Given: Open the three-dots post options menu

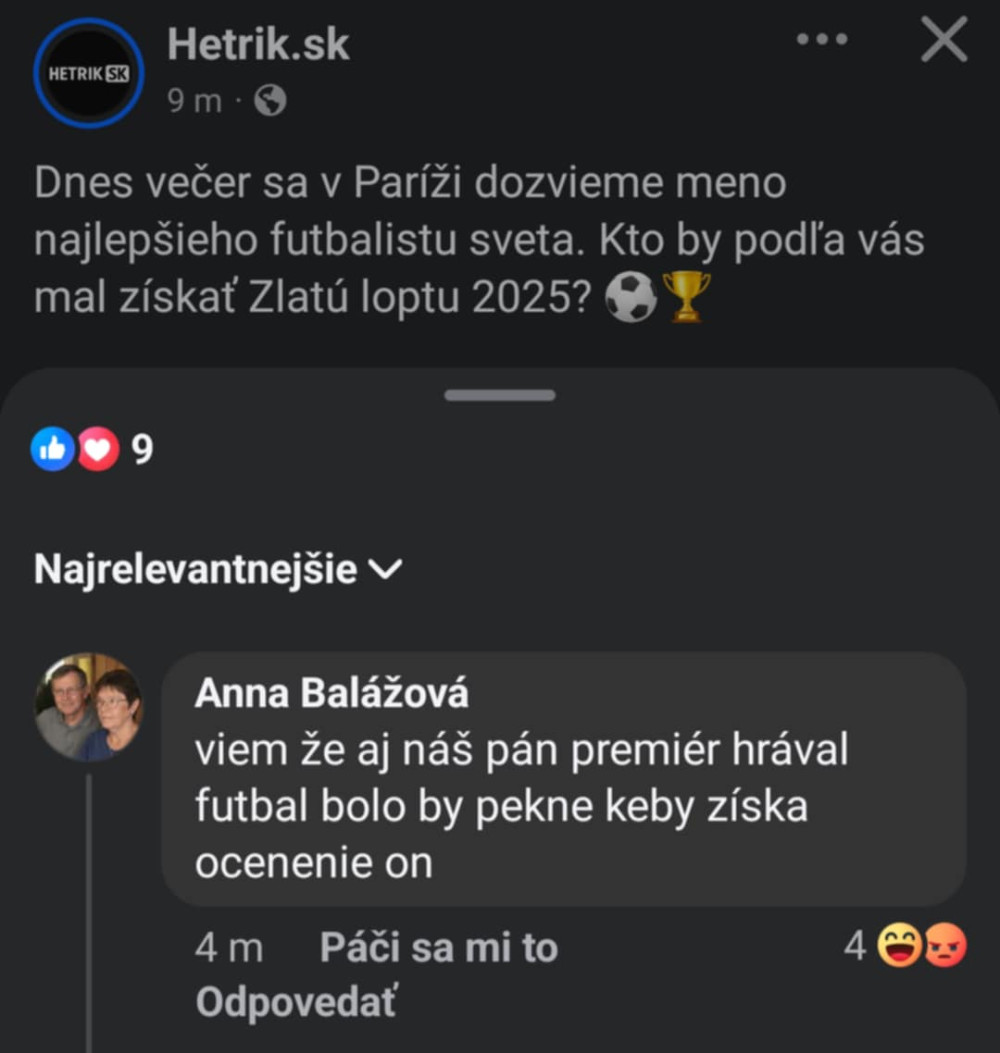Looking at the screenshot, I should pyautogui.click(x=821, y=40).
